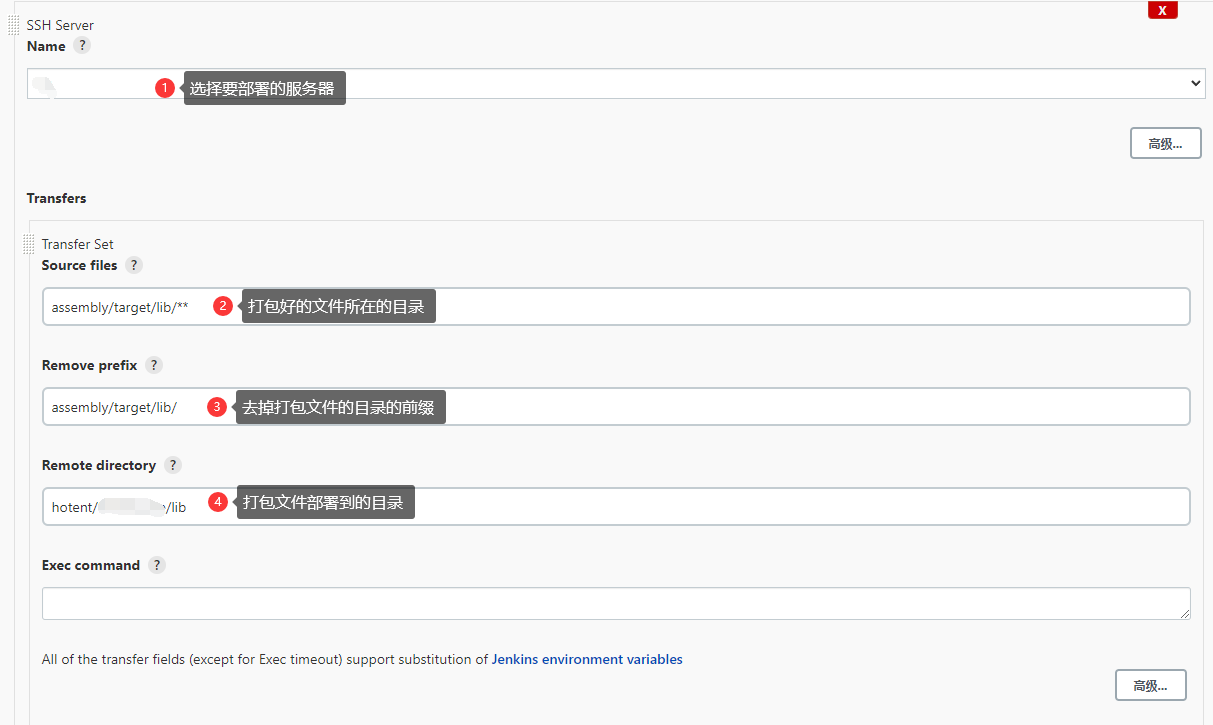Click help icon next to Name
The width and height of the screenshot is (1213, 725).
(x=82, y=46)
